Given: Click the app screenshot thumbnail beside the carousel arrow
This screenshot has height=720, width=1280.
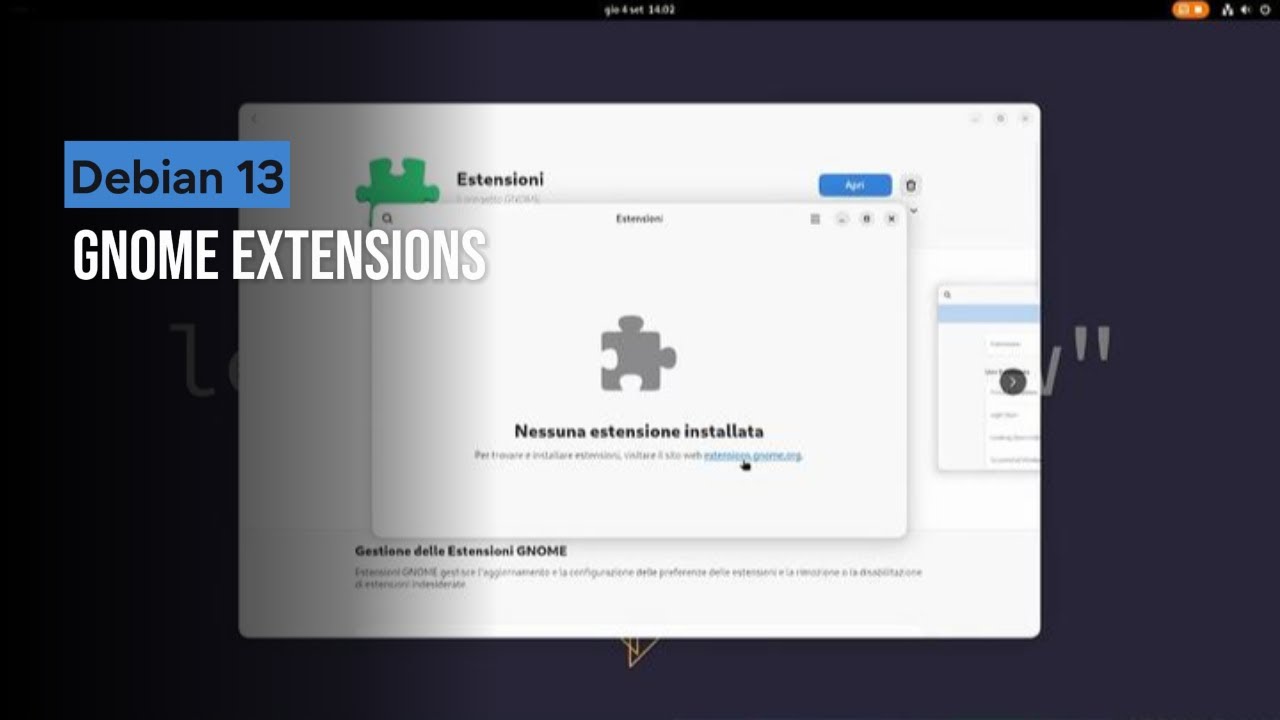Looking at the screenshot, I should pos(989,377).
